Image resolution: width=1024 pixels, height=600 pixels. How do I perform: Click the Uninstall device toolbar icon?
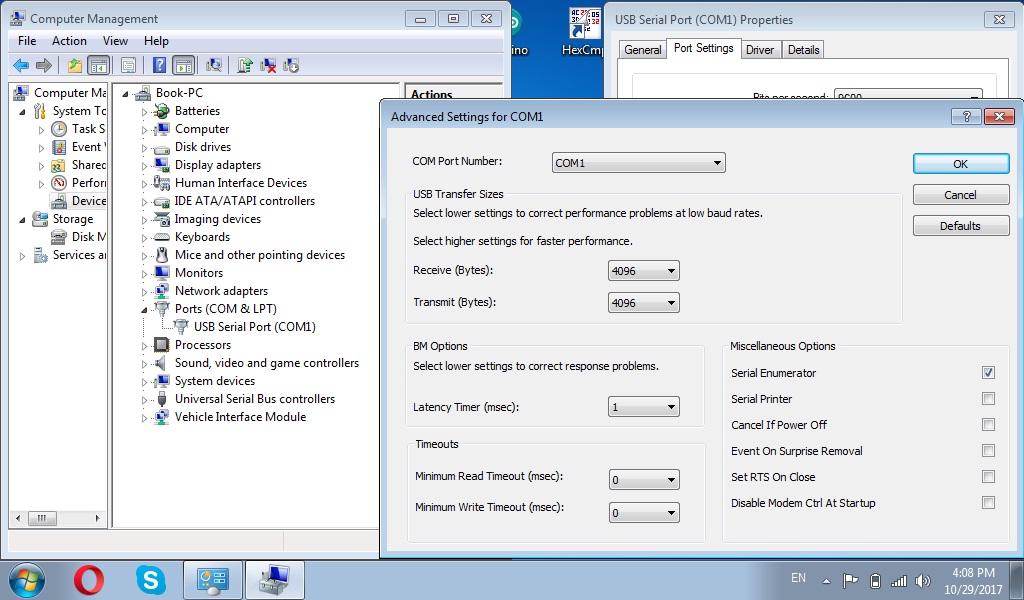click(268, 65)
